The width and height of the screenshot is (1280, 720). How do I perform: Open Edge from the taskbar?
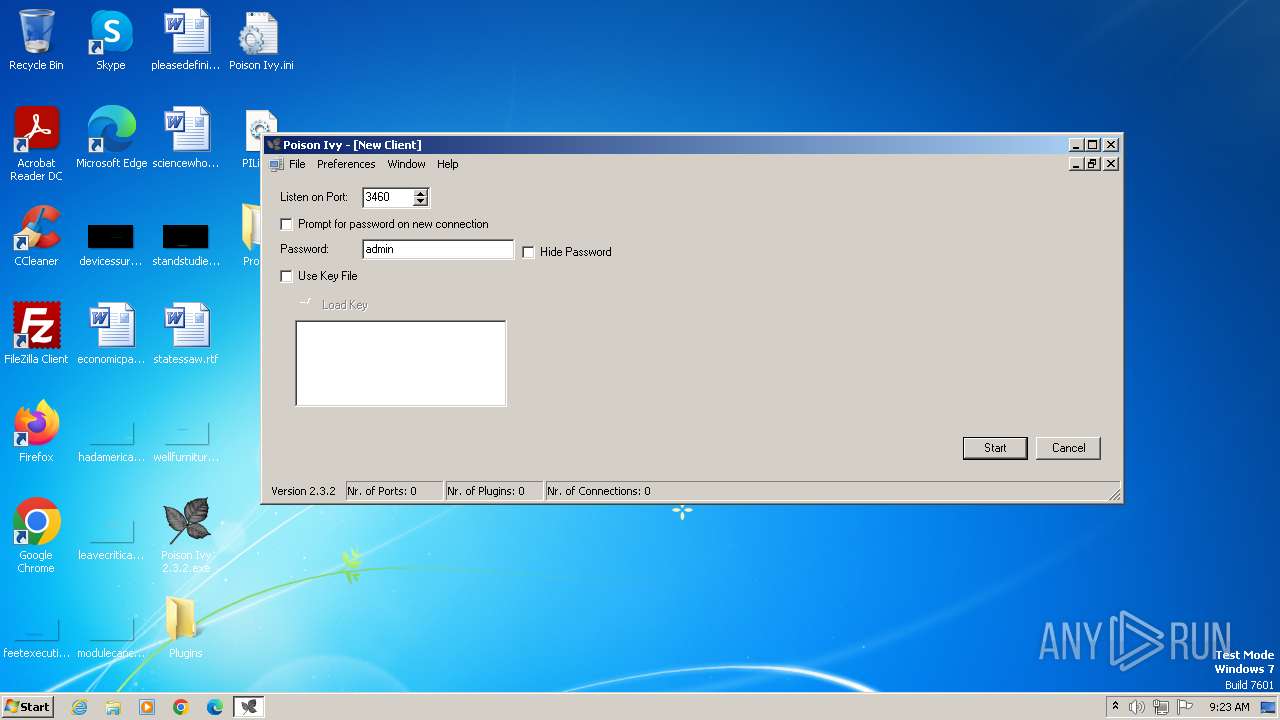pyautogui.click(x=215, y=707)
